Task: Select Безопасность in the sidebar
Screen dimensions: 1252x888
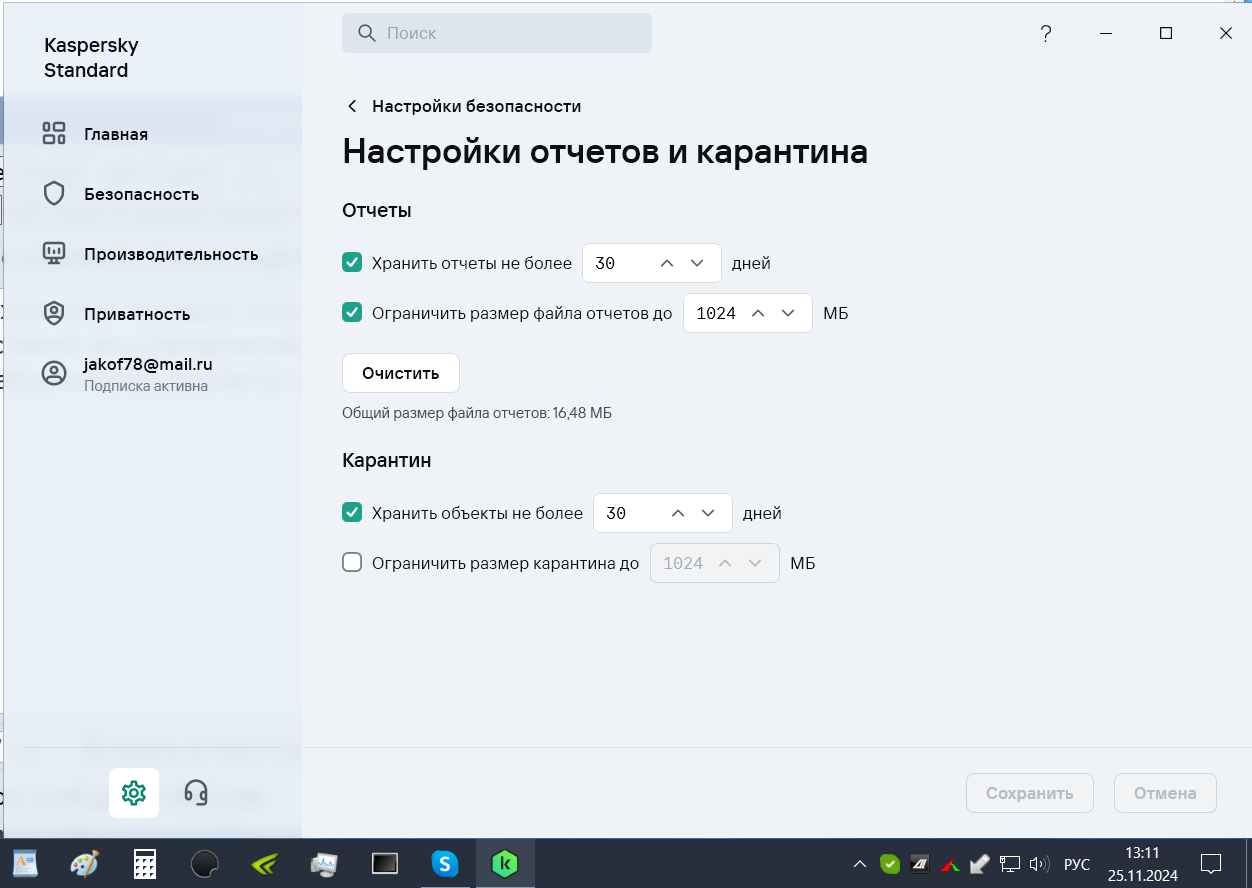Action: coord(142,194)
